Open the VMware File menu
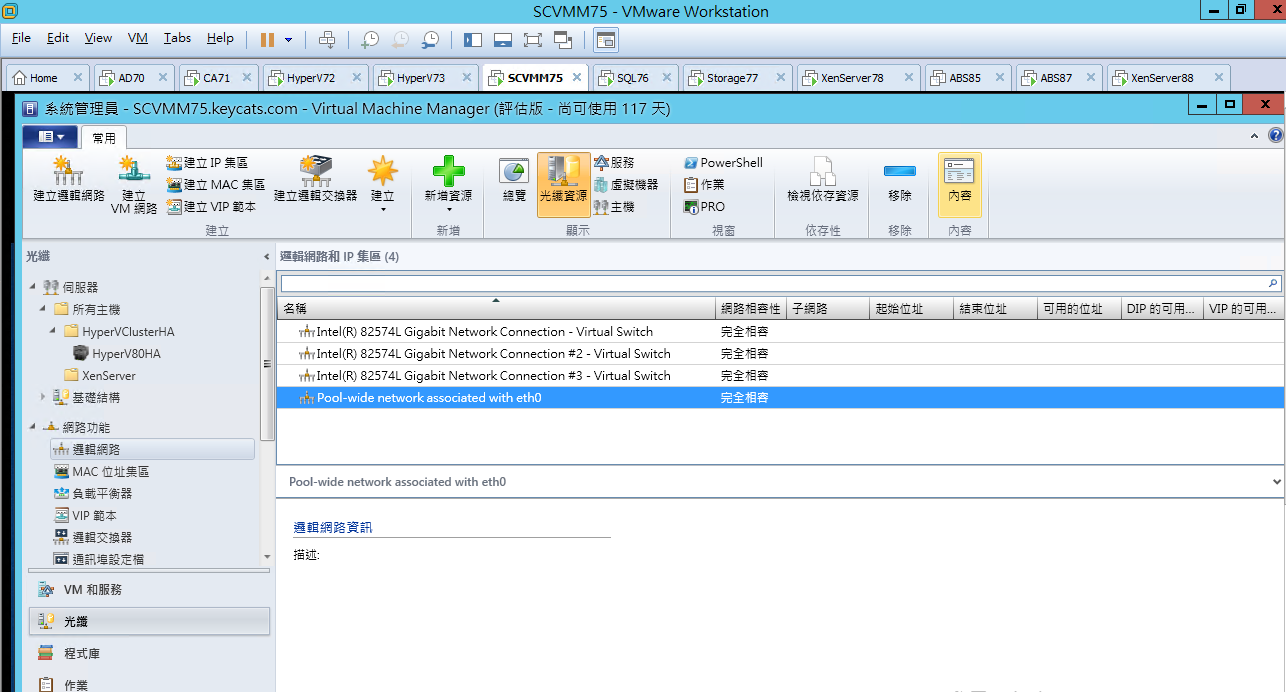The width and height of the screenshot is (1286, 692). click(x=22, y=38)
